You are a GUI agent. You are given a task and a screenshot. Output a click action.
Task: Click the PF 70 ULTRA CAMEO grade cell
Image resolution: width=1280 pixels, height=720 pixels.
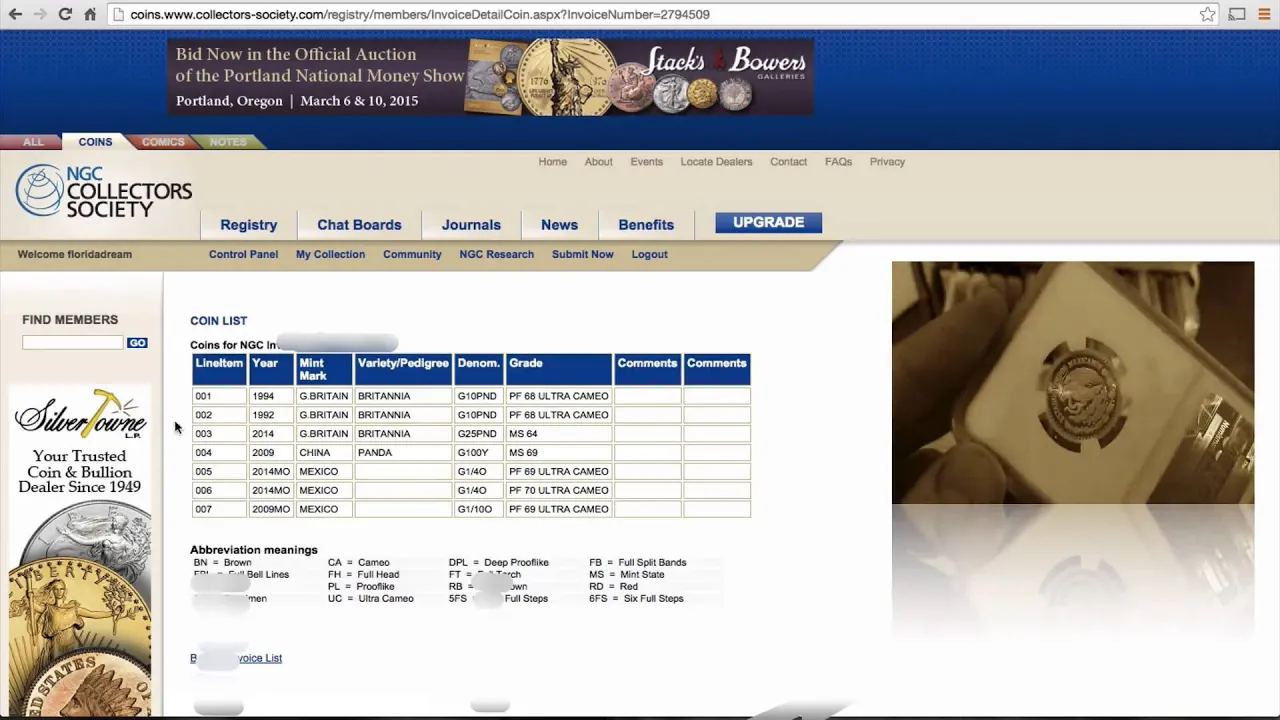(559, 490)
